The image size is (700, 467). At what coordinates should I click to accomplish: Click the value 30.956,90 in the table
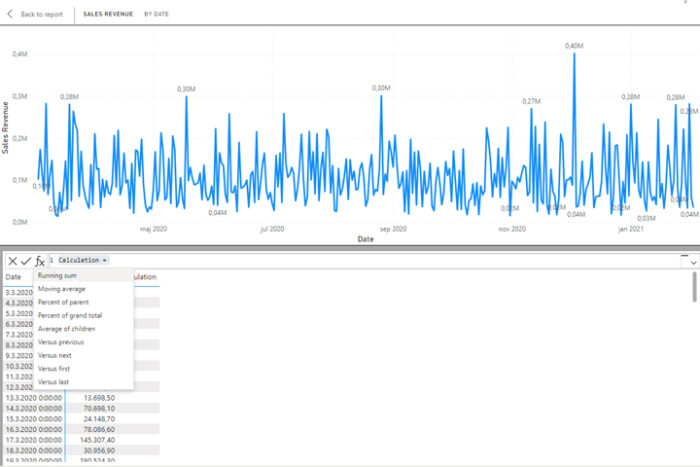click(x=99, y=450)
